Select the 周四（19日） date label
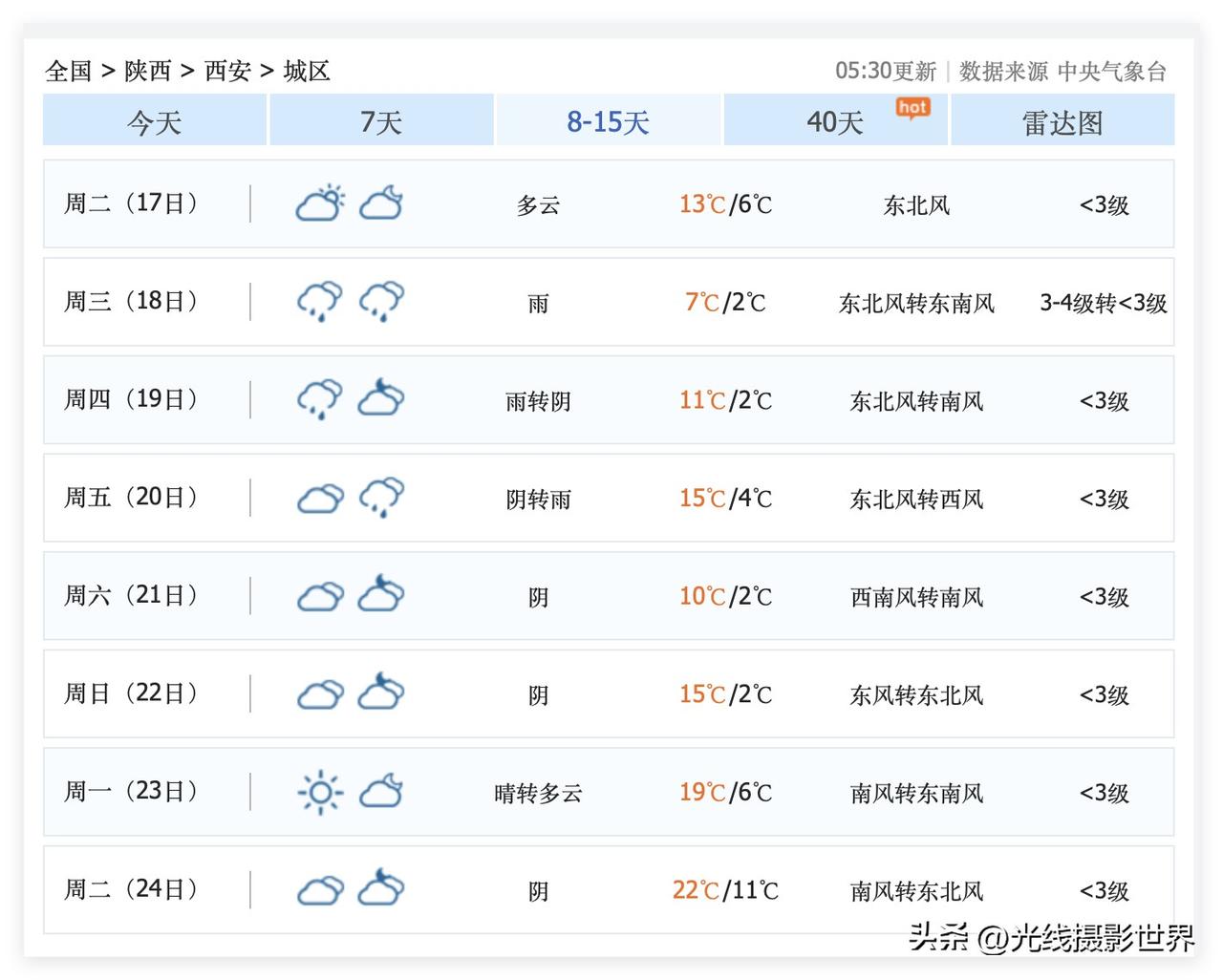This screenshot has height=980, width=1223. [x=131, y=399]
